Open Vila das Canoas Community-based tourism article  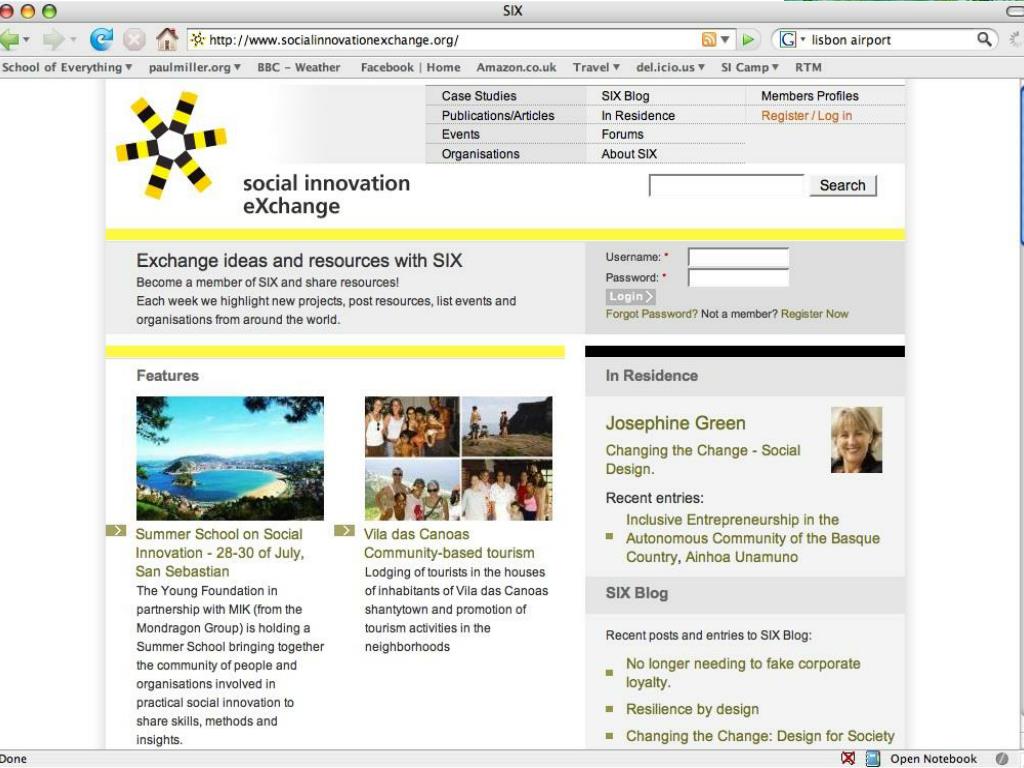(x=449, y=543)
